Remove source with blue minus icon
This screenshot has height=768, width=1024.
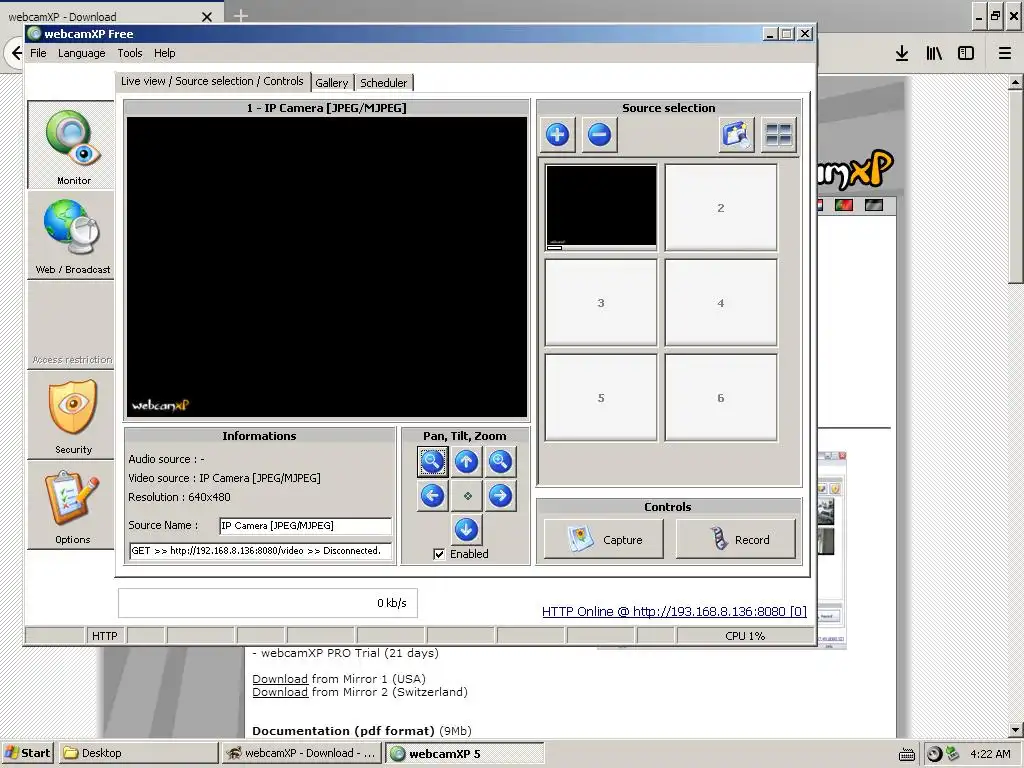pyautogui.click(x=600, y=135)
